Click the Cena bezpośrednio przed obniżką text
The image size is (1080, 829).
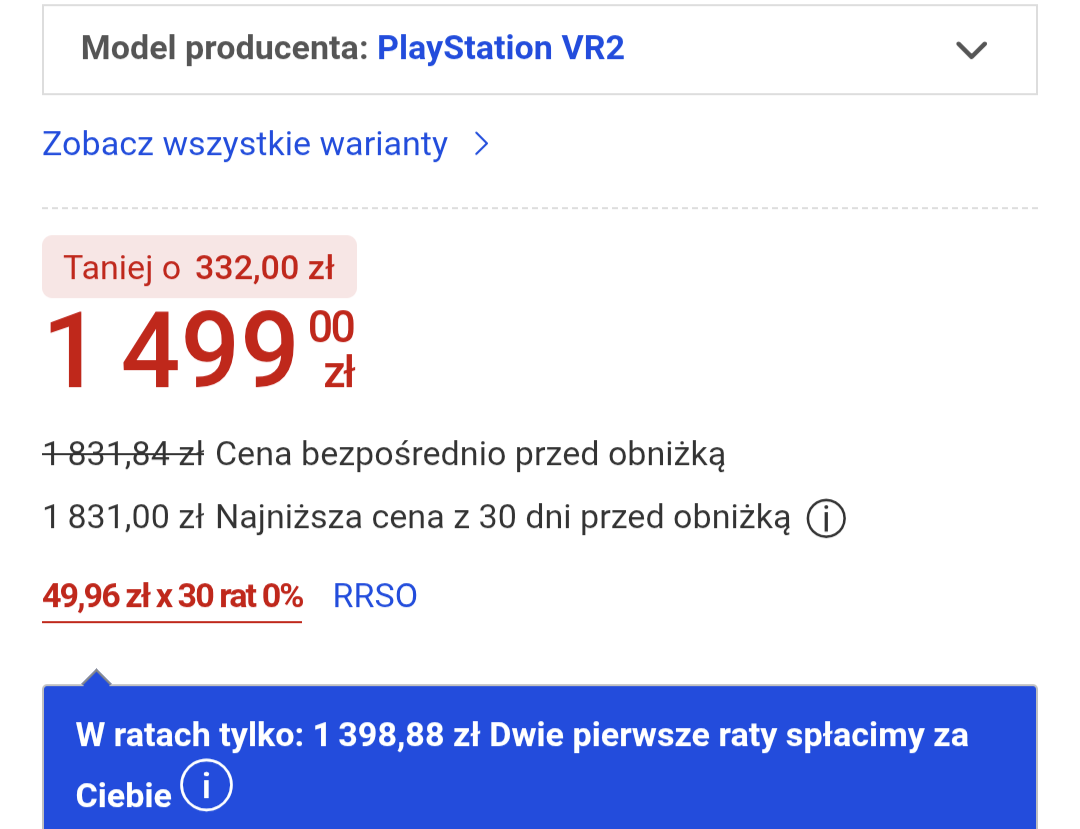[470, 455]
